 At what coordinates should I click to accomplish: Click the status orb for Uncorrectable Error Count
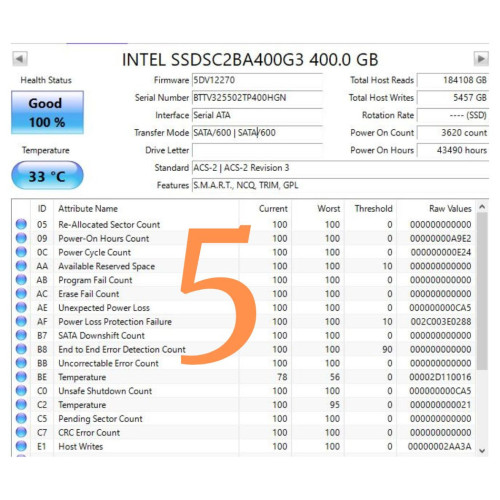pos(21,363)
